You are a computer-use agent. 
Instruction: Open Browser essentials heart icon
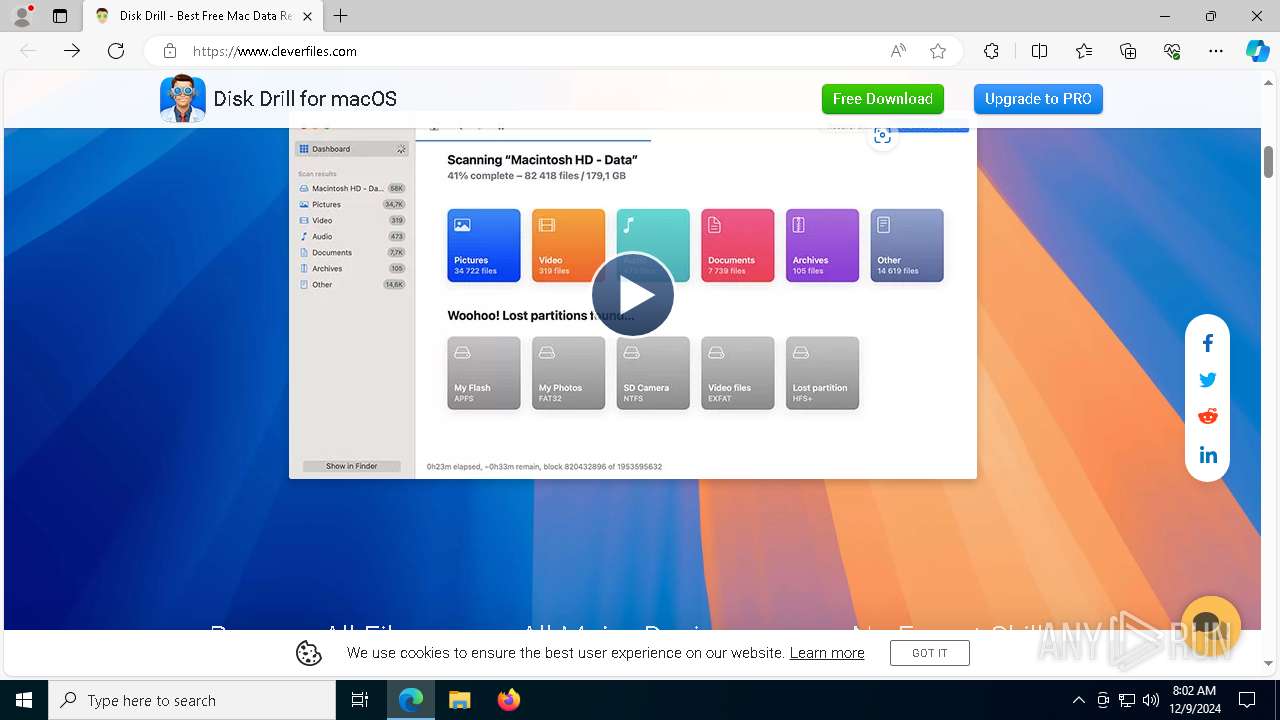tap(1172, 51)
